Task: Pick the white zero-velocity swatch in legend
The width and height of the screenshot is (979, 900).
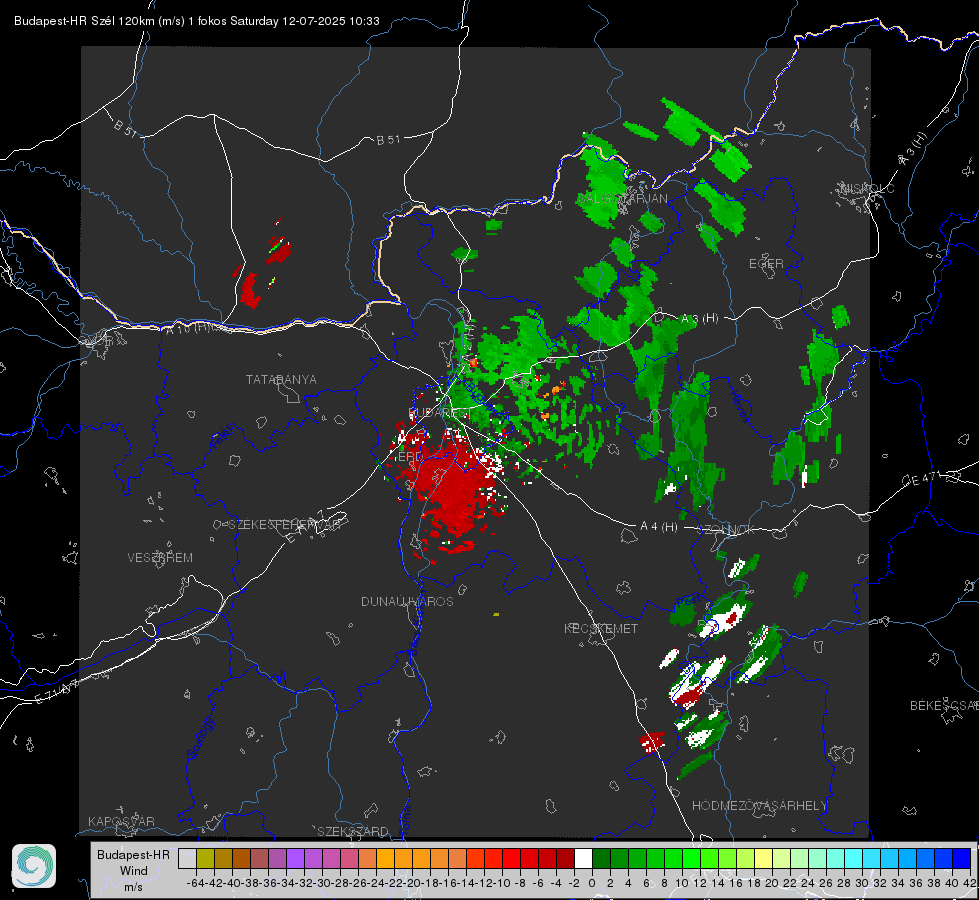Action: coord(583,858)
